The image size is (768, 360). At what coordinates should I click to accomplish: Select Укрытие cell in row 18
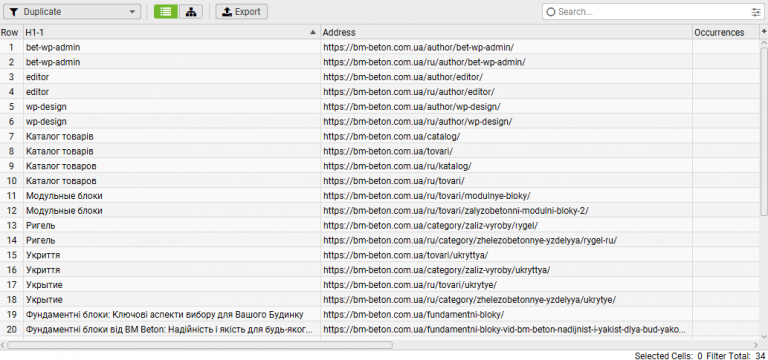click(171, 299)
